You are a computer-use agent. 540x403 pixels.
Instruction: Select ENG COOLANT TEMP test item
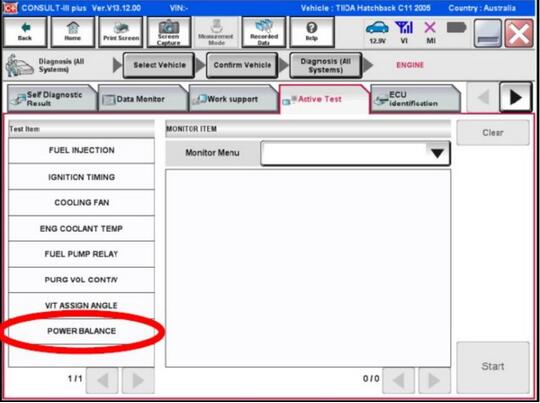[81, 228]
